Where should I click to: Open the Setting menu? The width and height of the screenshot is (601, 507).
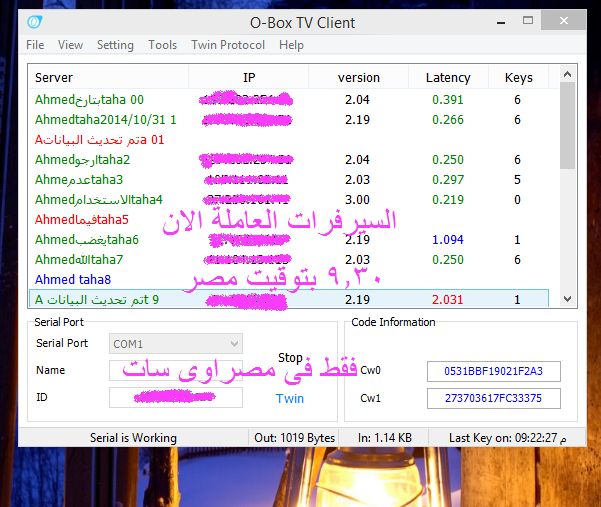click(115, 45)
